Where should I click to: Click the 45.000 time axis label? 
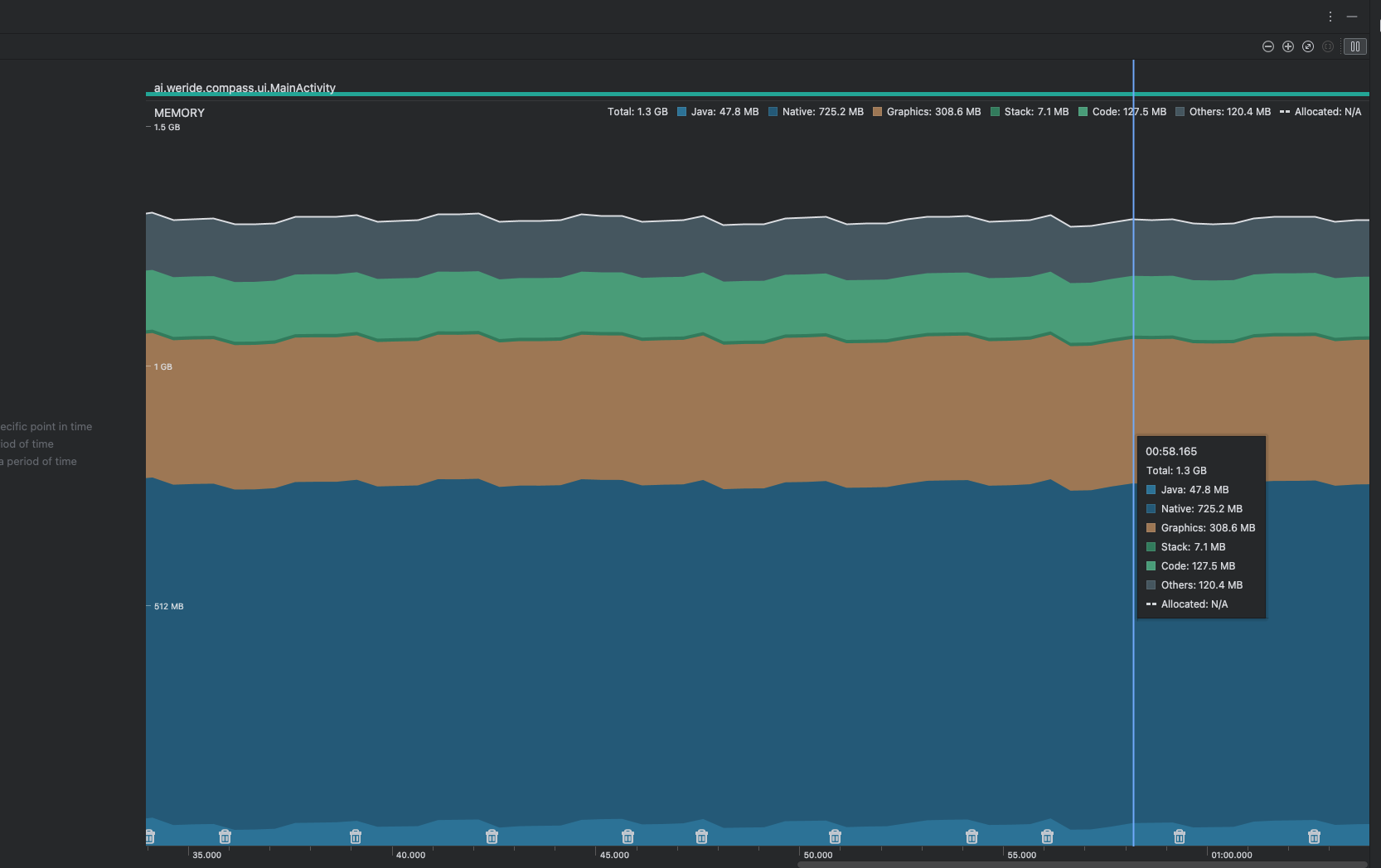pos(614,855)
